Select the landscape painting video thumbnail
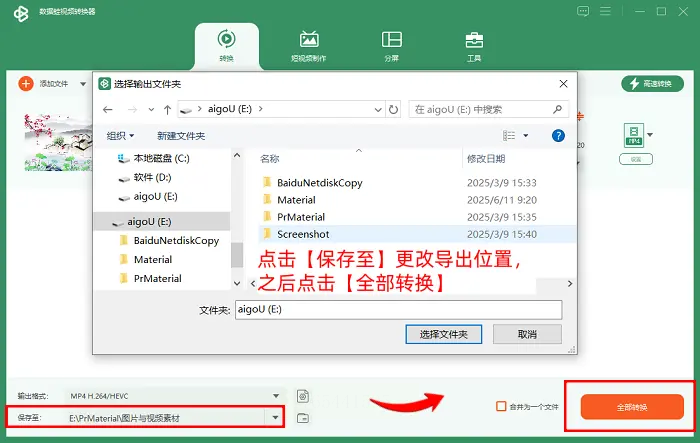This screenshot has height=443, width=700. [58, 142]
